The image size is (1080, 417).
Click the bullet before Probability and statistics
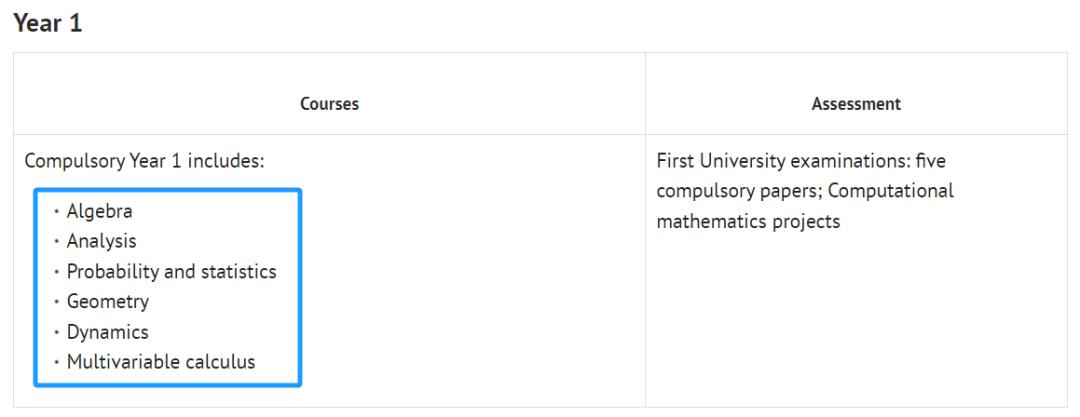pos(56,272)
